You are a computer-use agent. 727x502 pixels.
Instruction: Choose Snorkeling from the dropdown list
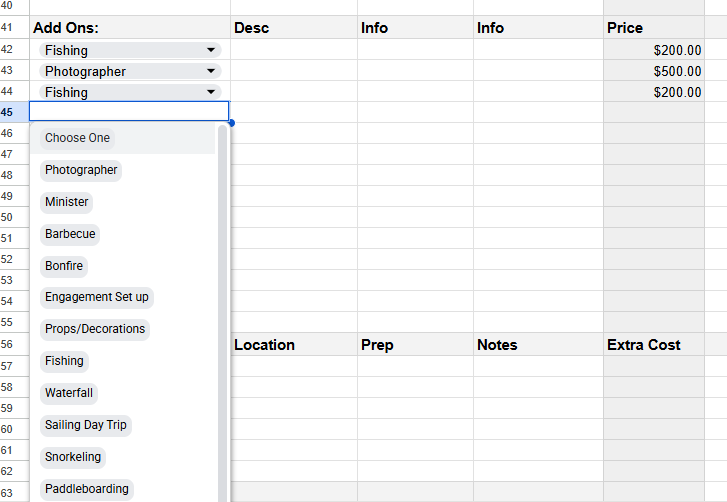pos(73,457)
